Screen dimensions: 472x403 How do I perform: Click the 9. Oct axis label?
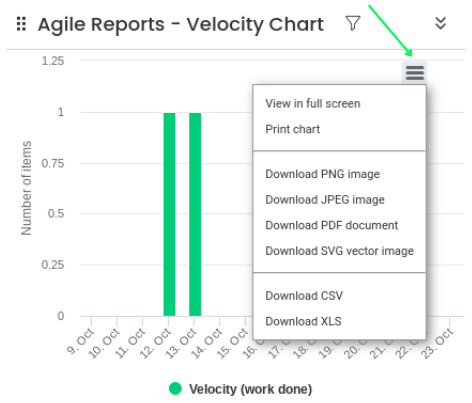[80, 341]
